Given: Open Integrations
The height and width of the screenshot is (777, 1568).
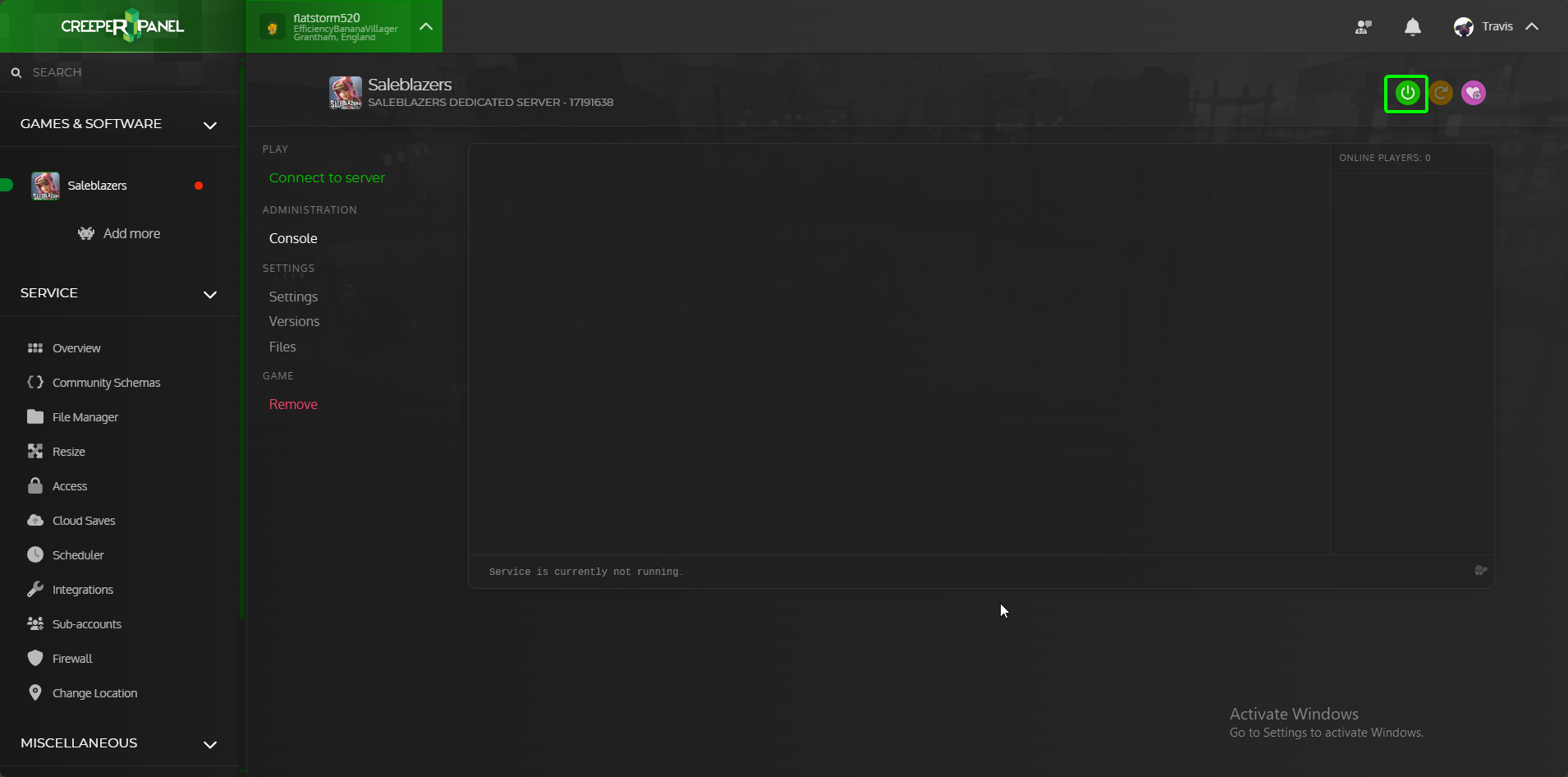Looking at the screenshot, I should tap(83, 590).
